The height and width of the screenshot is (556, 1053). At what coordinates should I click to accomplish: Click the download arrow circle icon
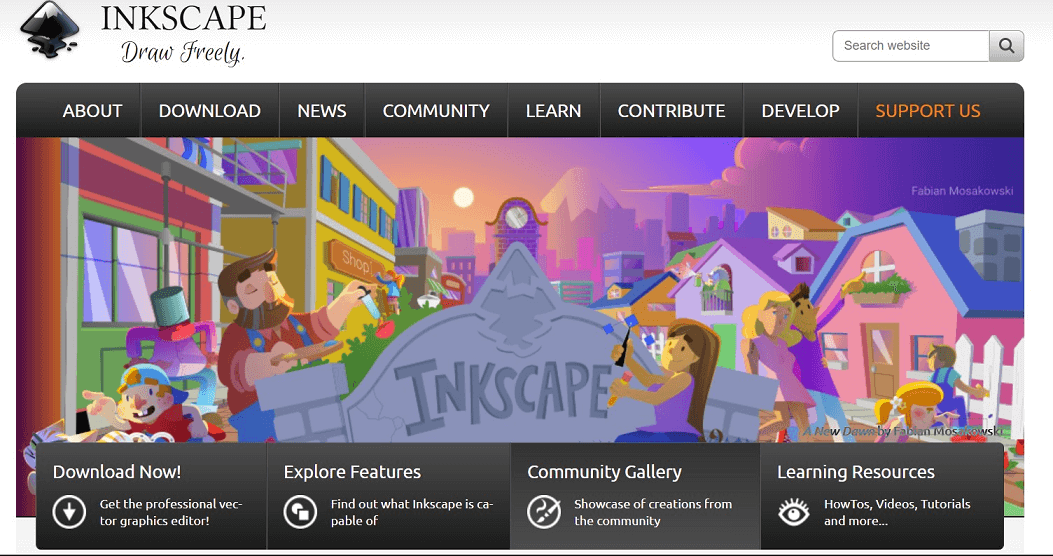click(69, 512)
